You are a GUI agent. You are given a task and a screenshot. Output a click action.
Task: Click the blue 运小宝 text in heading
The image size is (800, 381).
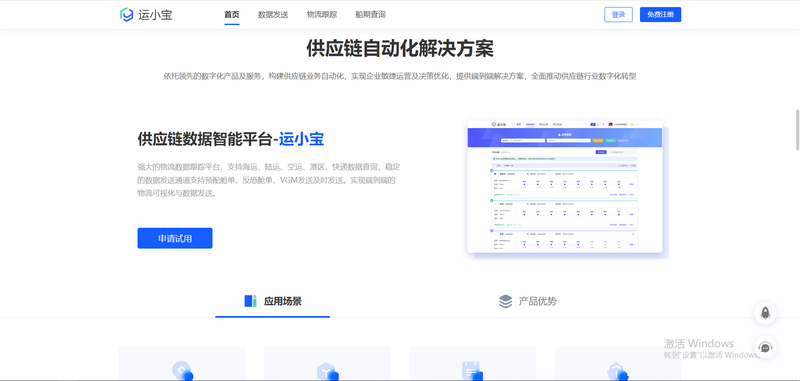tap(302, 139)
